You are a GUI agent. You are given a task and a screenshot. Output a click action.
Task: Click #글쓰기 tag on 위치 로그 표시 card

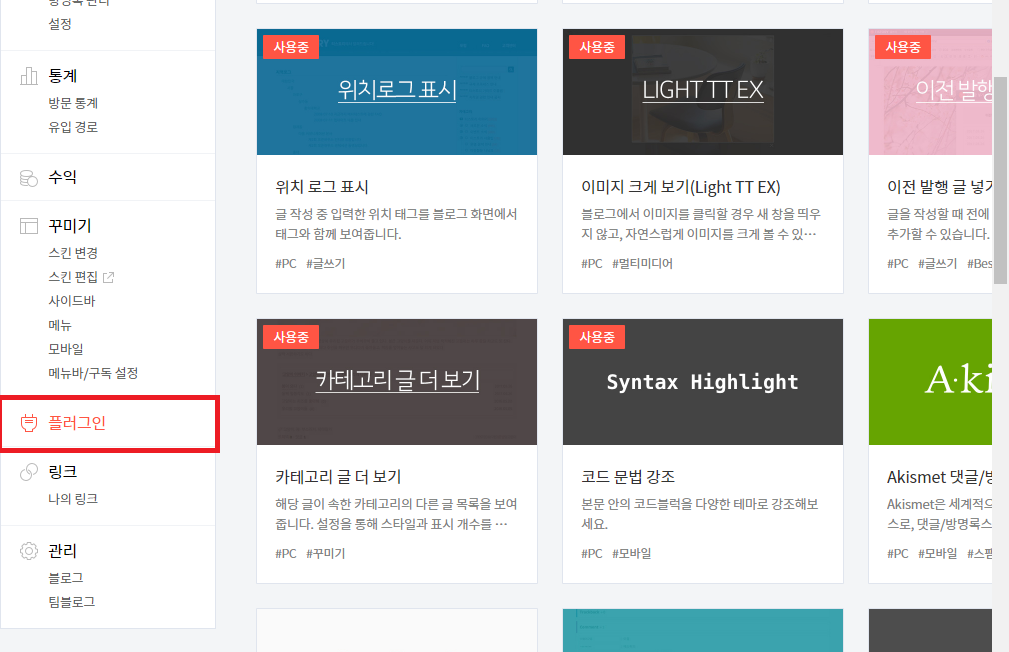pyautogui.click(x=326, y=263)
